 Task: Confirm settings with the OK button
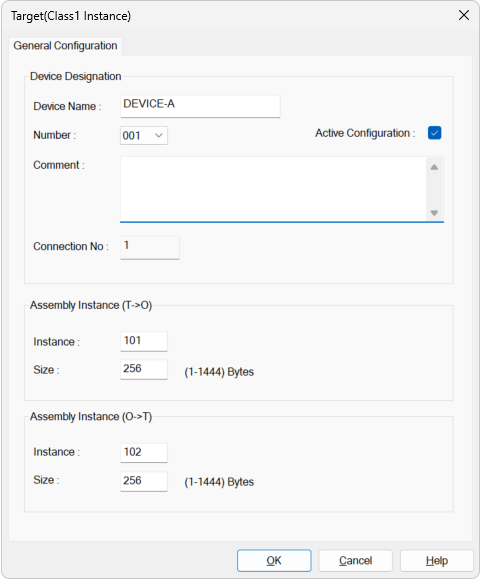(x=274, y=560)
